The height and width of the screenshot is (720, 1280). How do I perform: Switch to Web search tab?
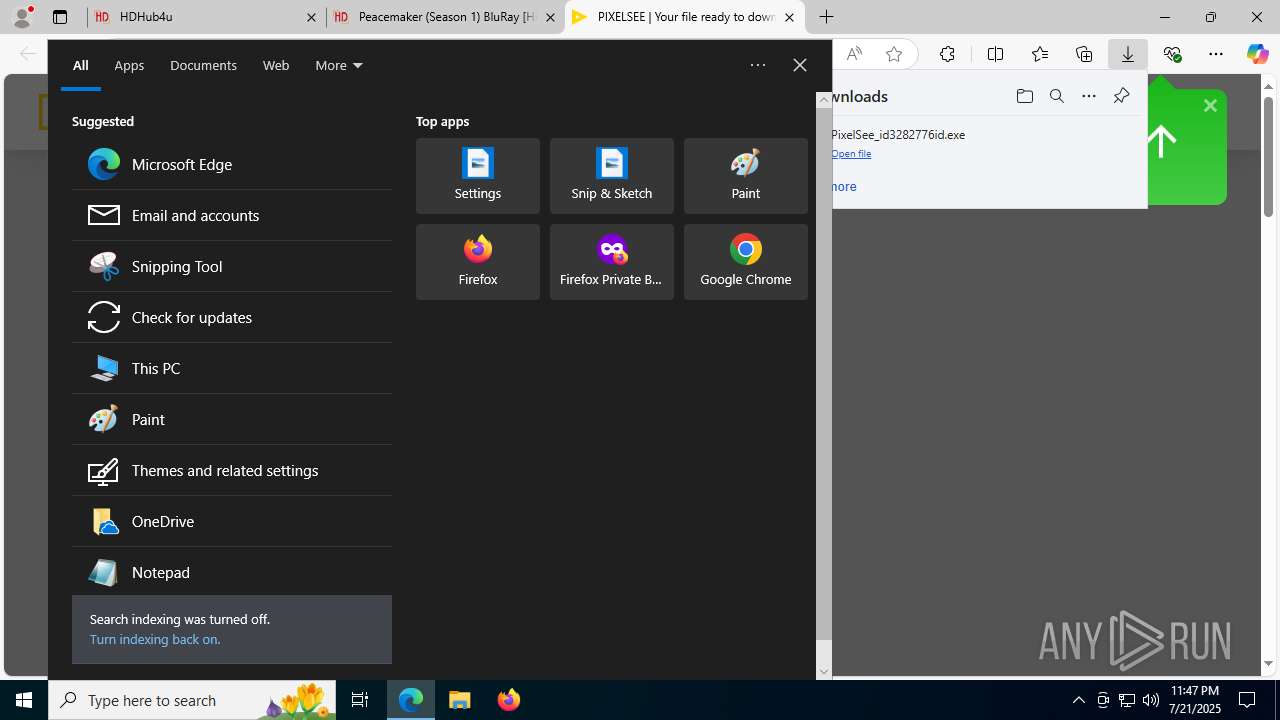point(276,65)
